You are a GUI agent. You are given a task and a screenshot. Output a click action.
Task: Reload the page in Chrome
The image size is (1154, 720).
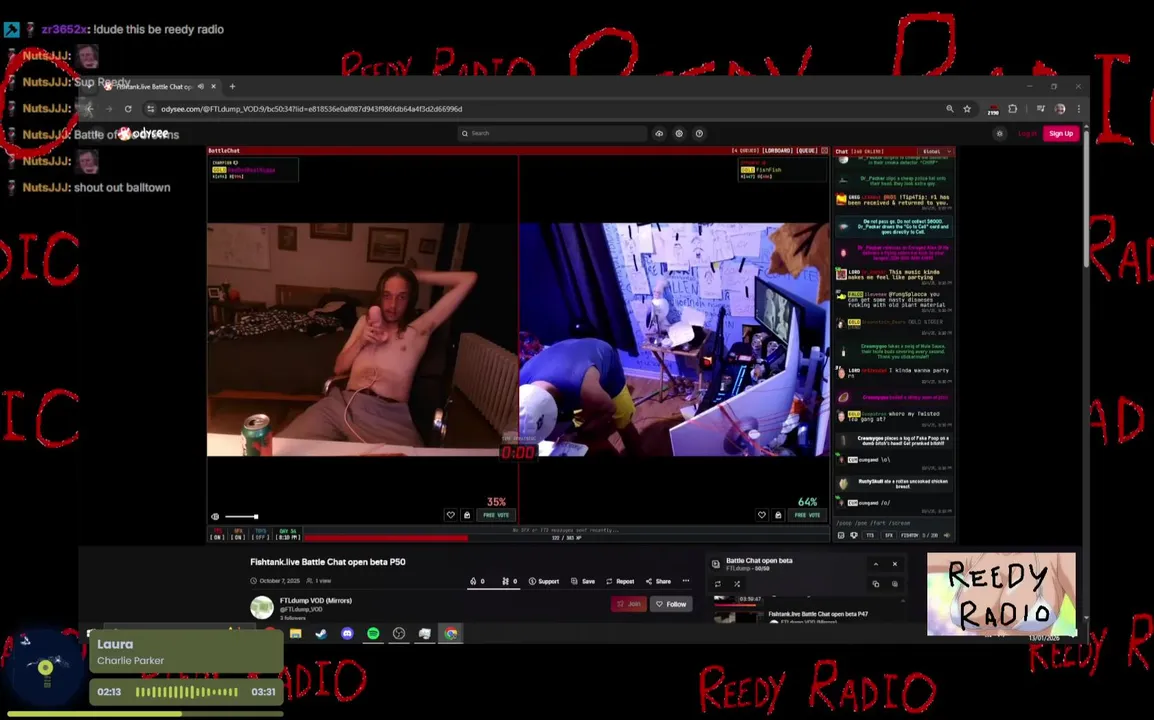click(128, 109)
